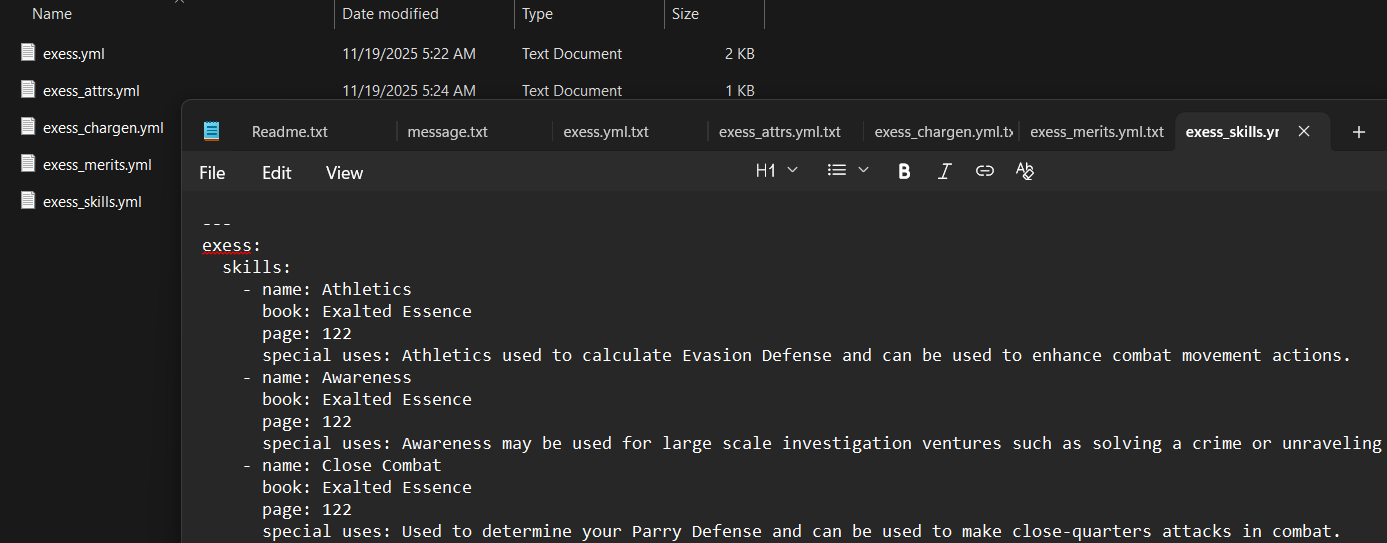Apply italic formatting with the toolbar icon

(944, 171)
